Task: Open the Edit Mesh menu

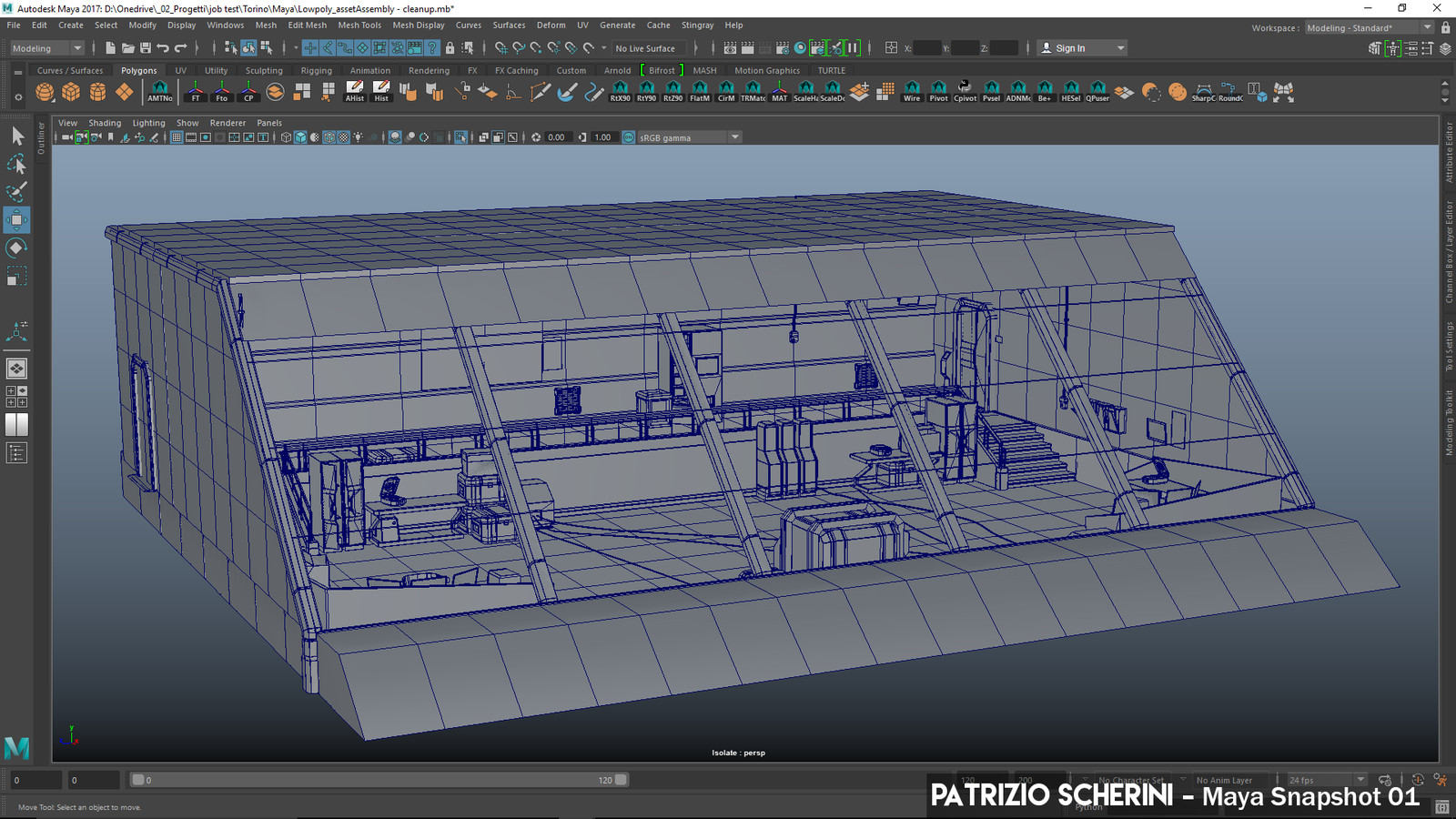Action: click(x=308, y=25)
